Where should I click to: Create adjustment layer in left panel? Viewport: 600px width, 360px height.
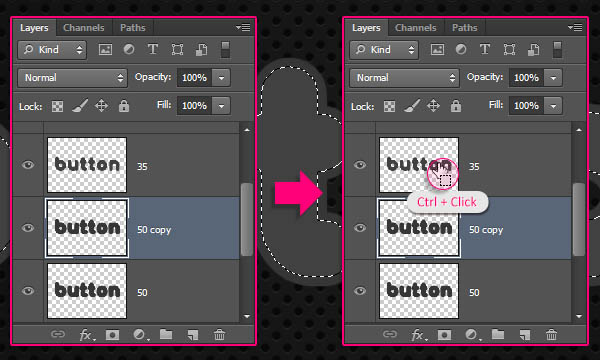click(140, 335)
